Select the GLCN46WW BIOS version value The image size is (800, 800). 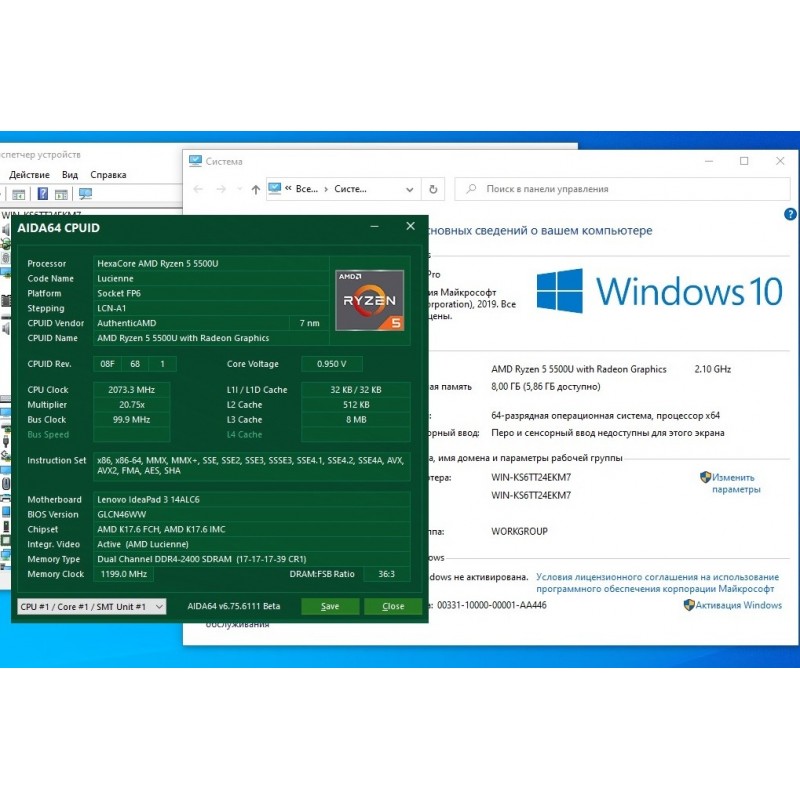pyautogui.click(x=252, y=514)
